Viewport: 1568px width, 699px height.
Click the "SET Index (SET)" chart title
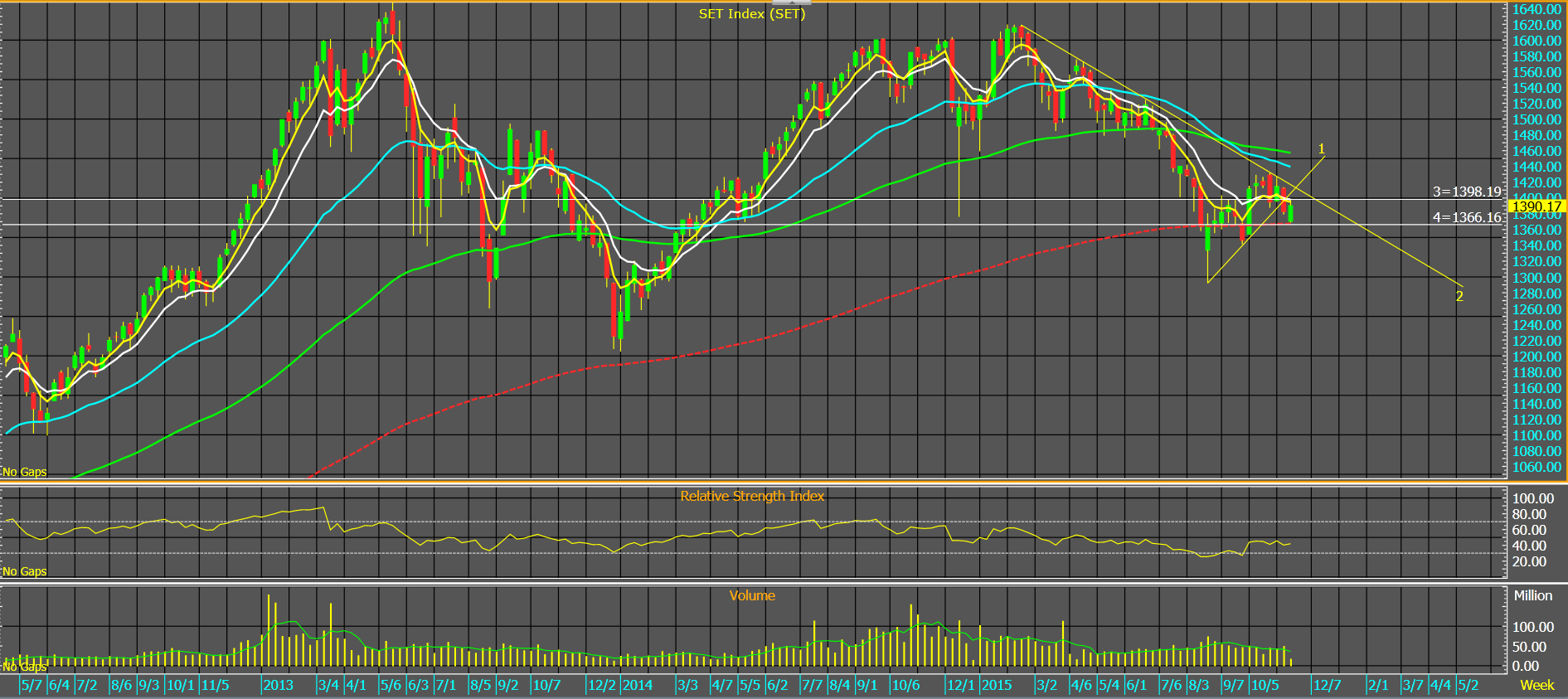pyautogui.click(x=751, y=13)
